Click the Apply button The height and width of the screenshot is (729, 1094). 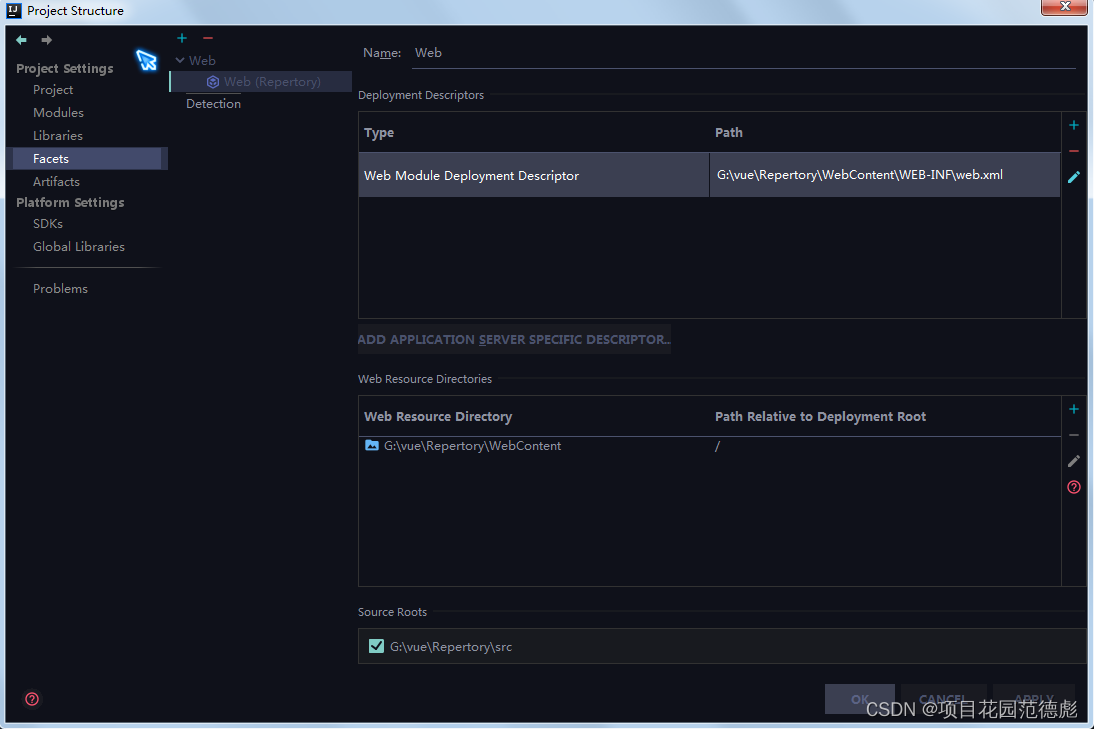tap(1034, 699)
